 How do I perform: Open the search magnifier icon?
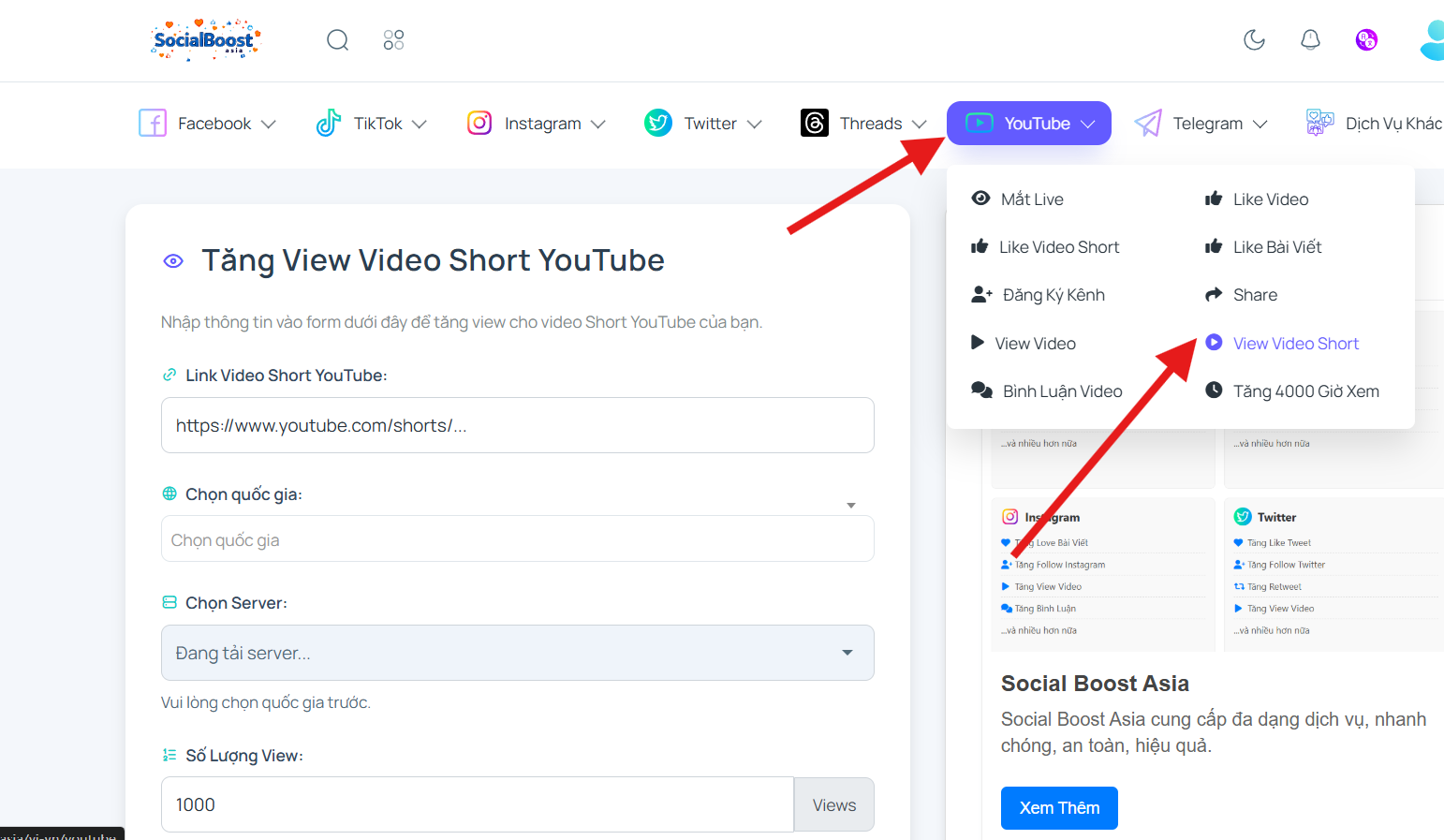[337, 39]
